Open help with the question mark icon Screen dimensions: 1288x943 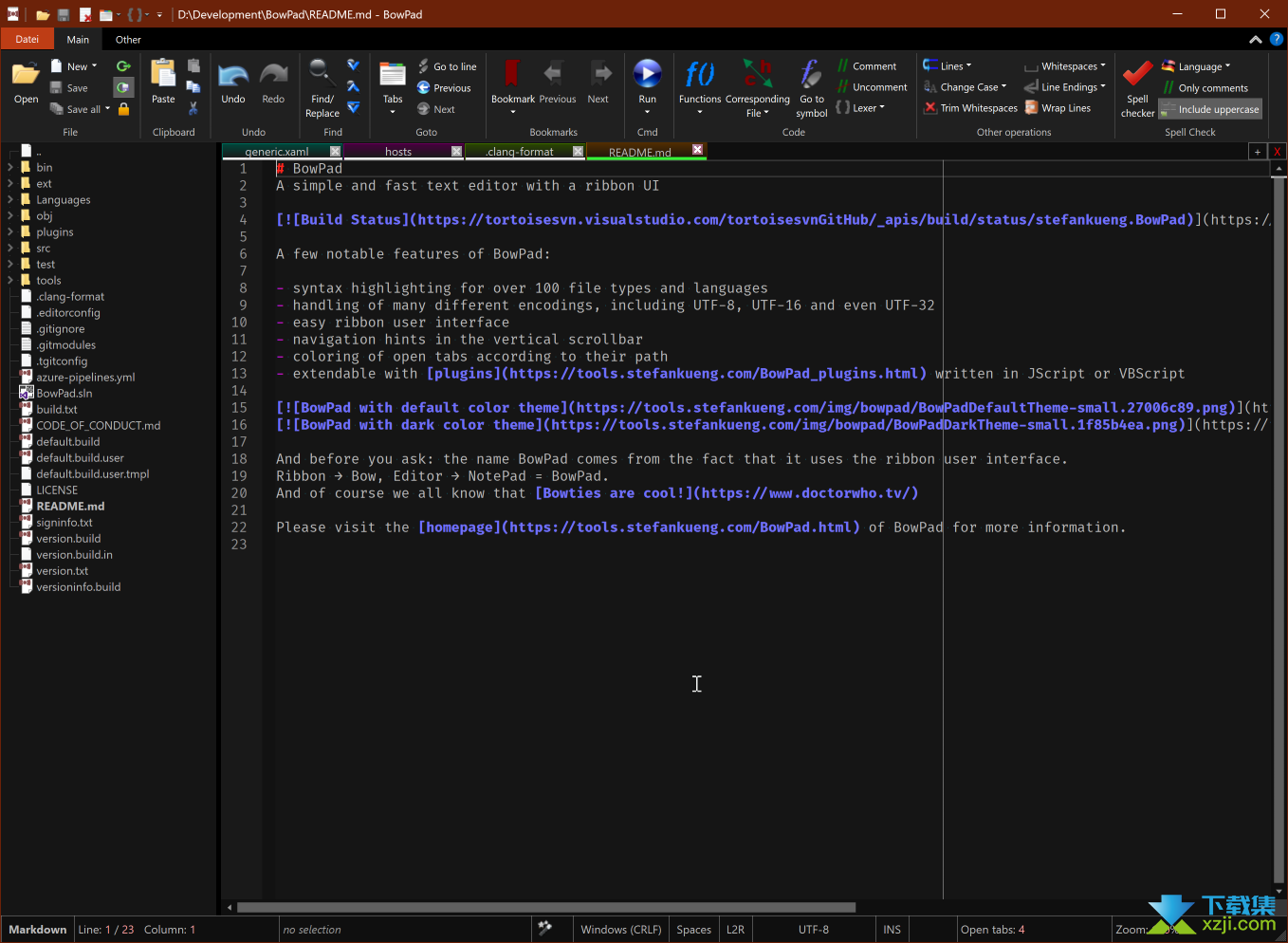(x=1277, y=39)
